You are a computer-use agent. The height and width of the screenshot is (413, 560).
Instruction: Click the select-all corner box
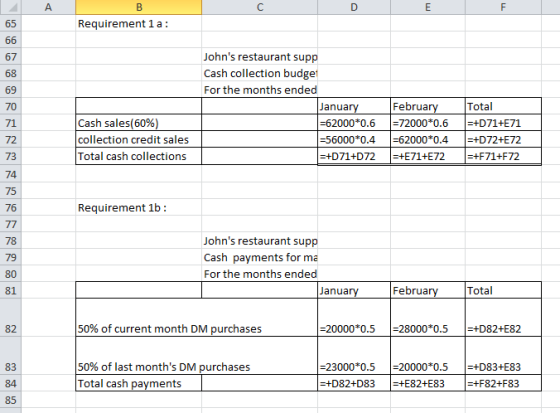pos(11,7)
